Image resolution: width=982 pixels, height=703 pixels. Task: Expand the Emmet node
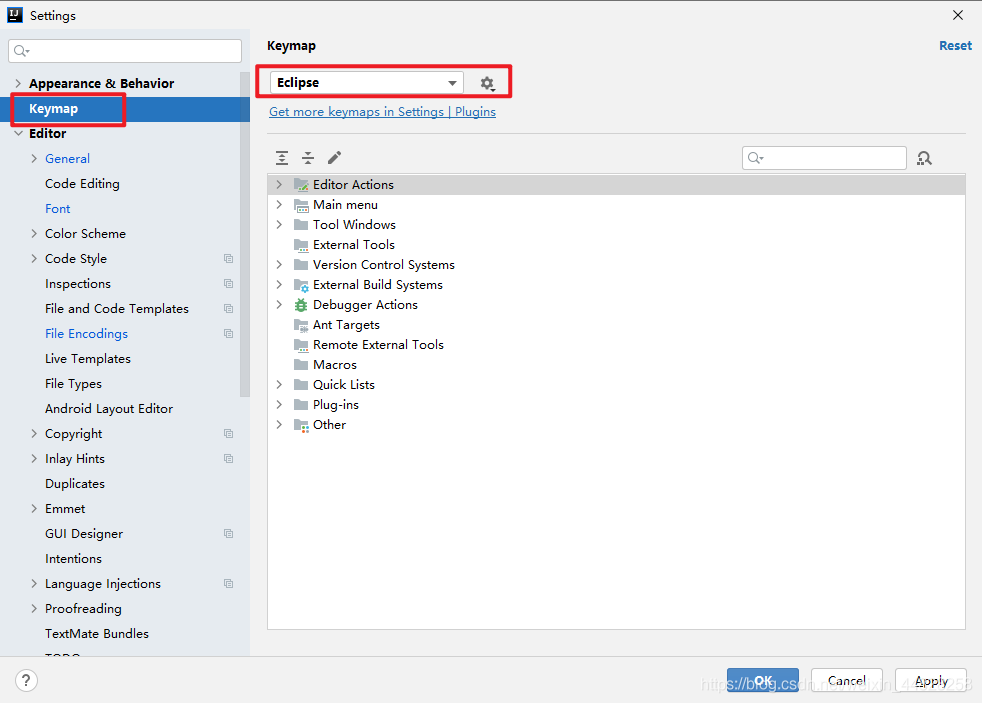pos(34,509)
